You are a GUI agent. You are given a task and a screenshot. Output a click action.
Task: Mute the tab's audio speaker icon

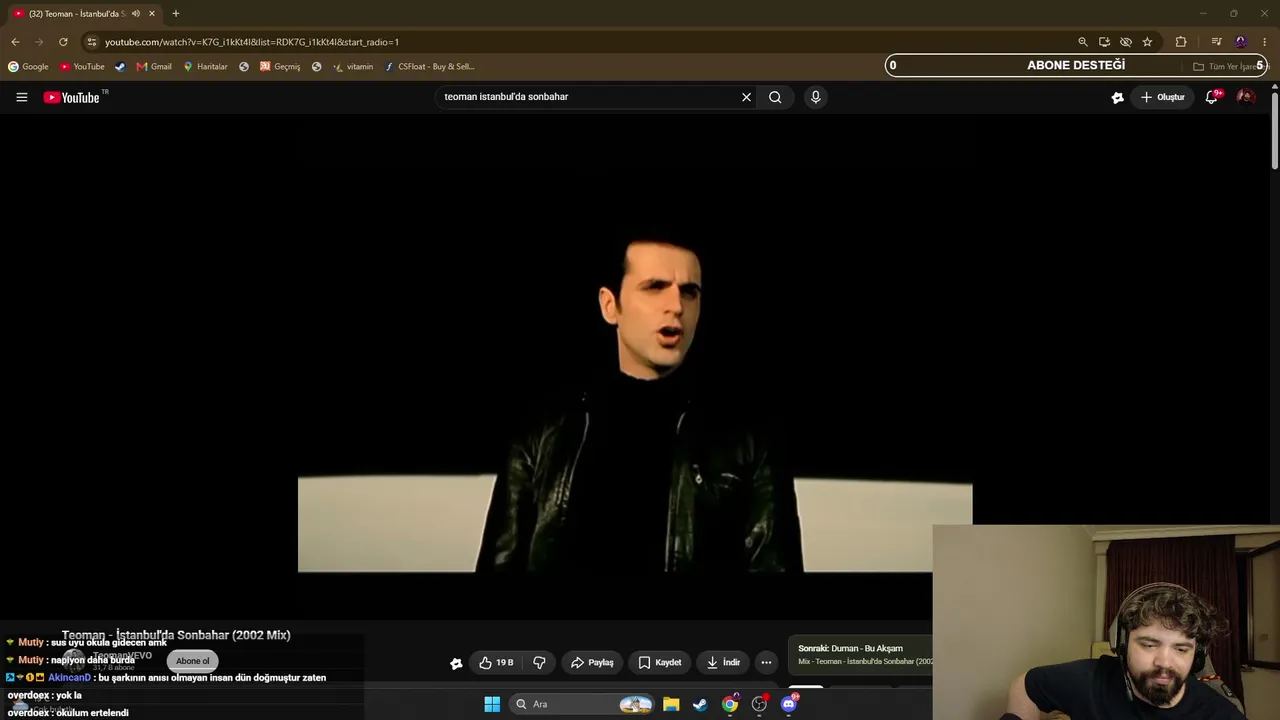click(x=135, y=14)
